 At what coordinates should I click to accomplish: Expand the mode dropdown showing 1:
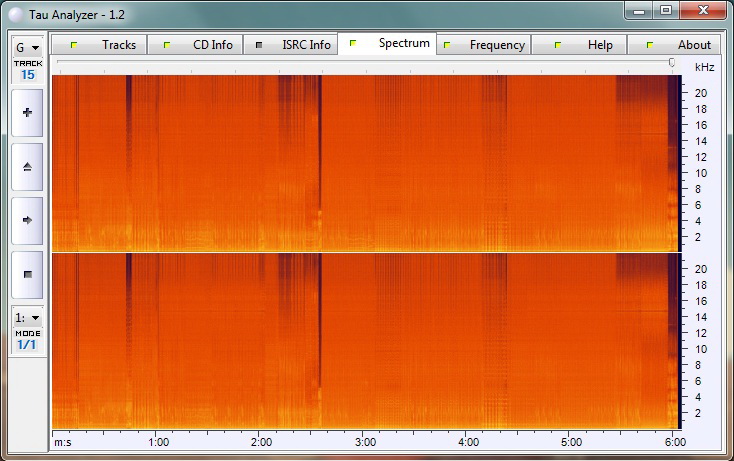click(x=28, y=318)
